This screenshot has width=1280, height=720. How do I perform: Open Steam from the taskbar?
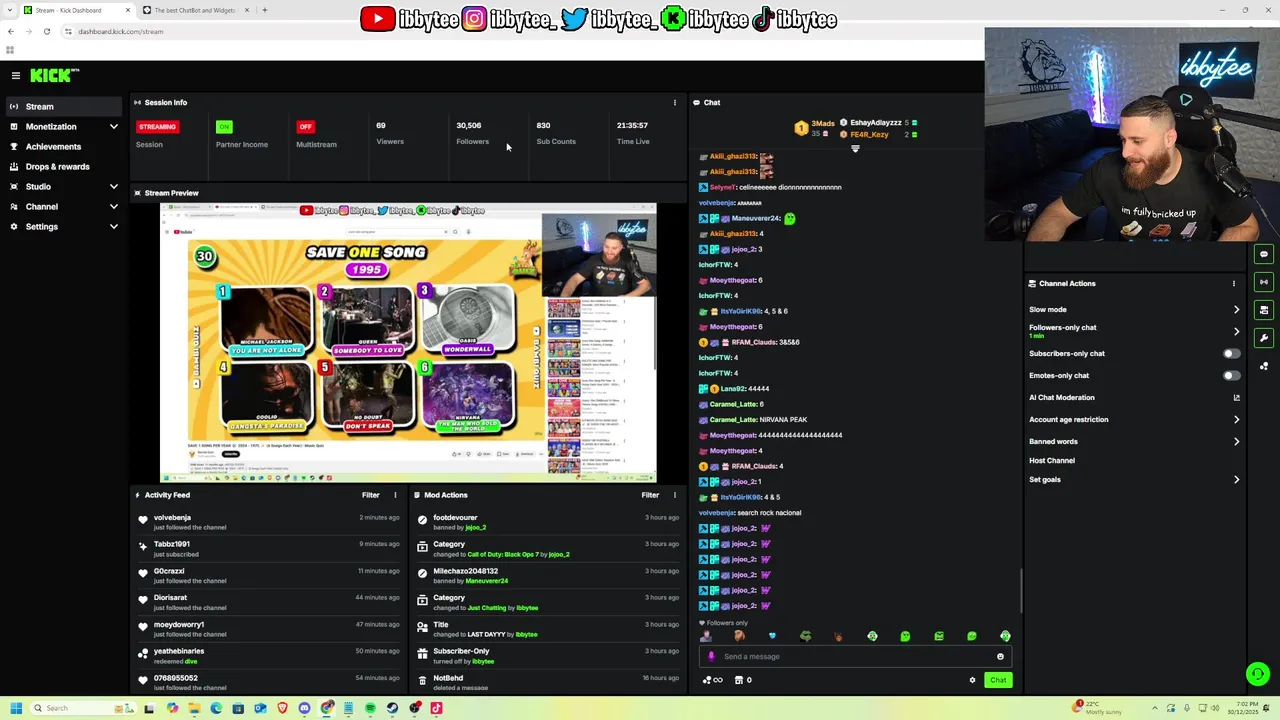(x=392, y=708)
